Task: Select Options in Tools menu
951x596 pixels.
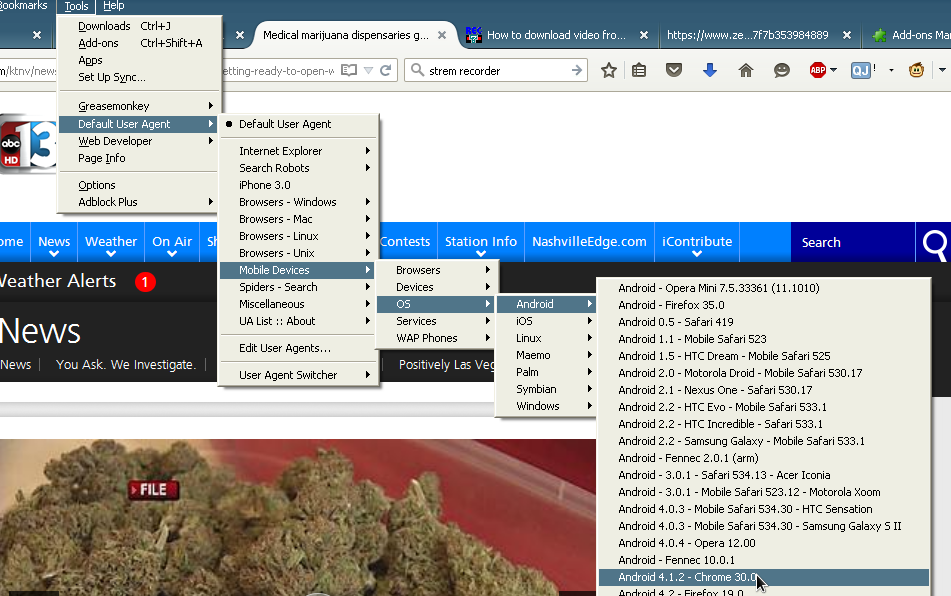Action: [x=139, y=185]
